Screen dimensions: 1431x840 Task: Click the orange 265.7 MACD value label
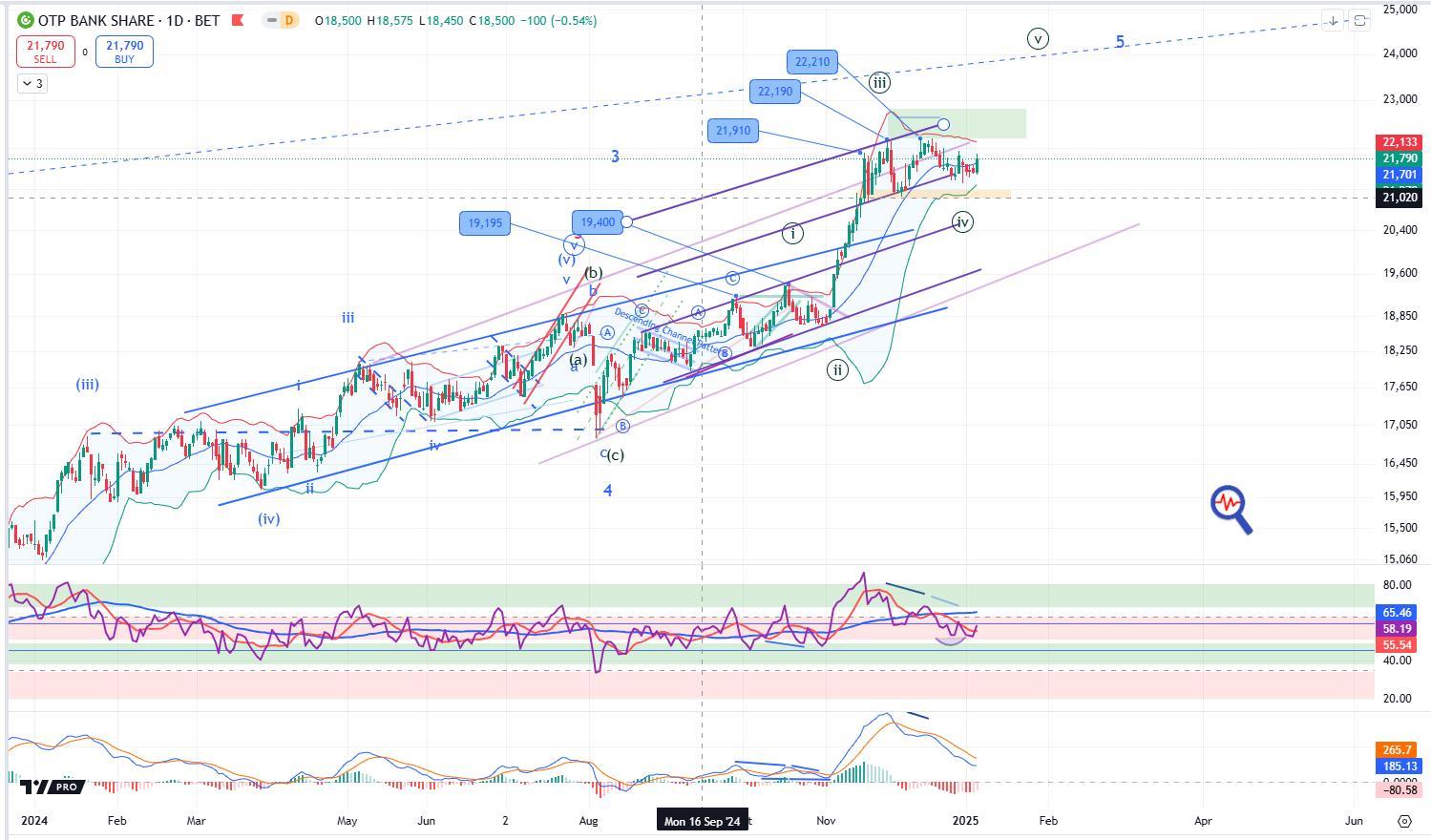click(1396, 750)
